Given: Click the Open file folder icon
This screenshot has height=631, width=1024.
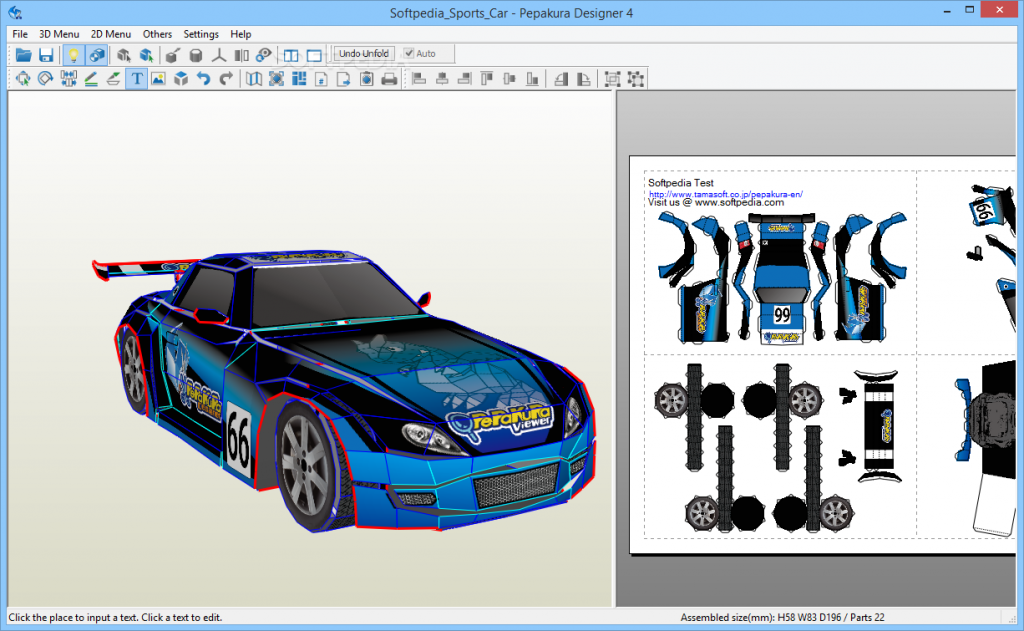Looking at the screenshot, I should 22,55.
